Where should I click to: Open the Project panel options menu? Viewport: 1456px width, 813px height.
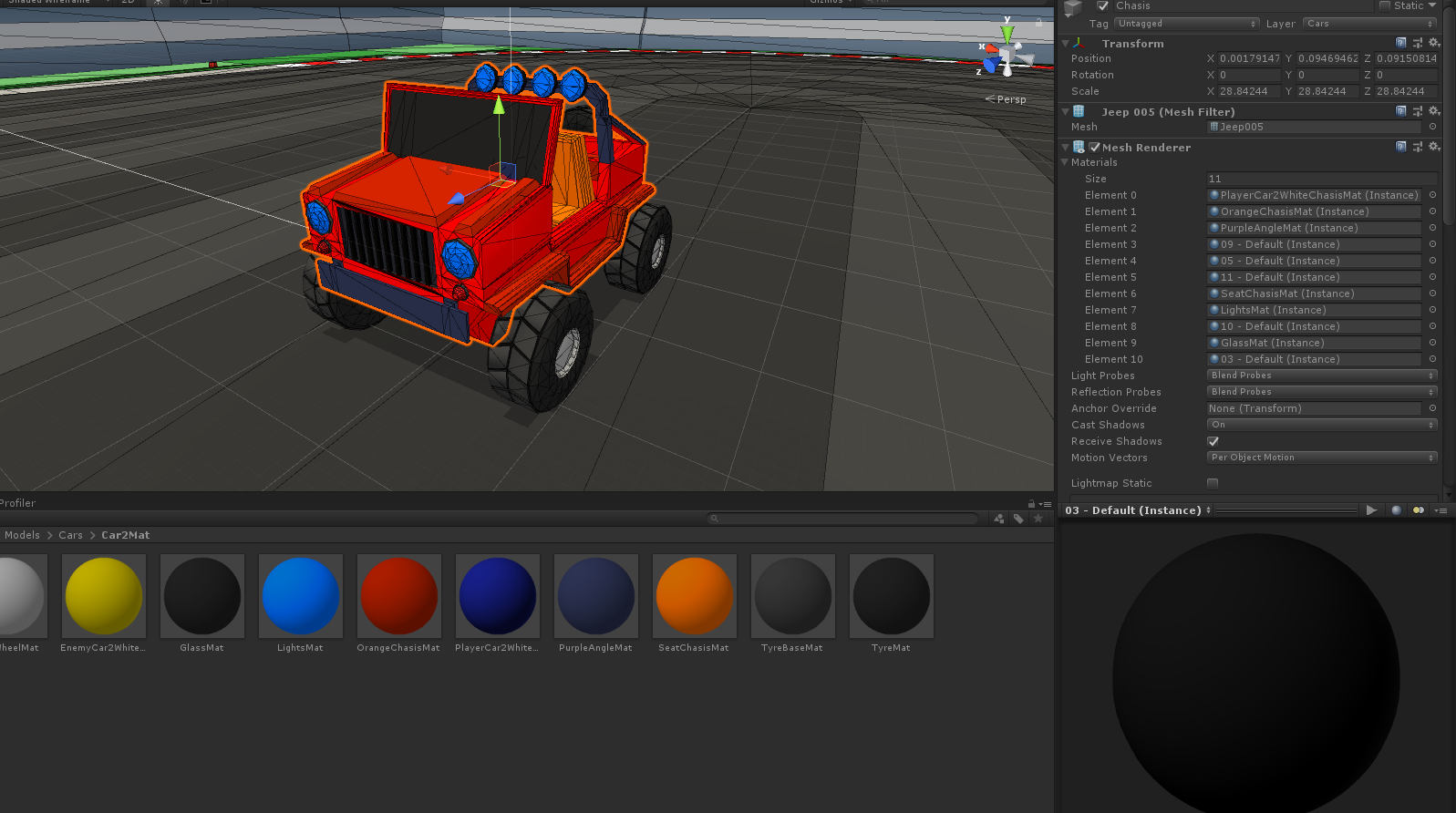pyautogui.click(x=1046, y=503)
